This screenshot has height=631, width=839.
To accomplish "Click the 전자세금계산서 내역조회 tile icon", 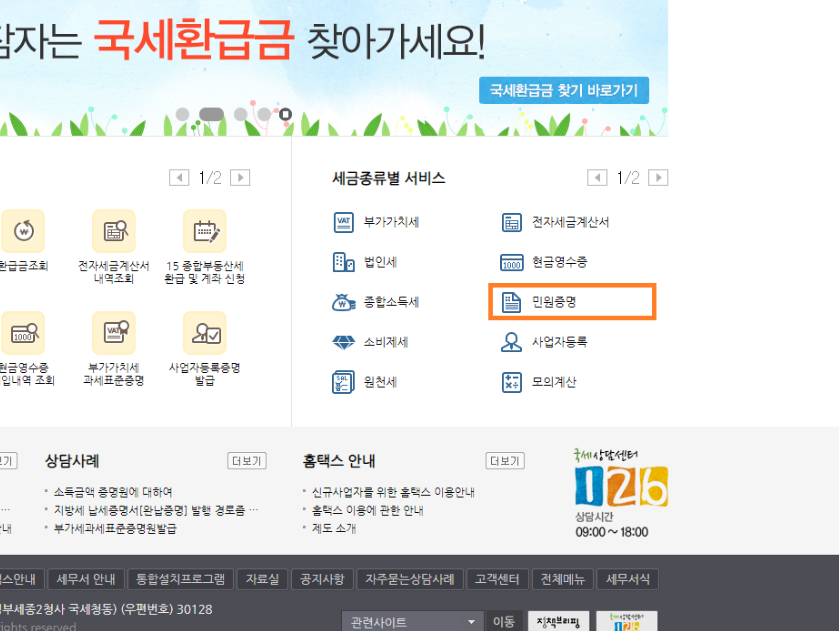I will 114,231.
